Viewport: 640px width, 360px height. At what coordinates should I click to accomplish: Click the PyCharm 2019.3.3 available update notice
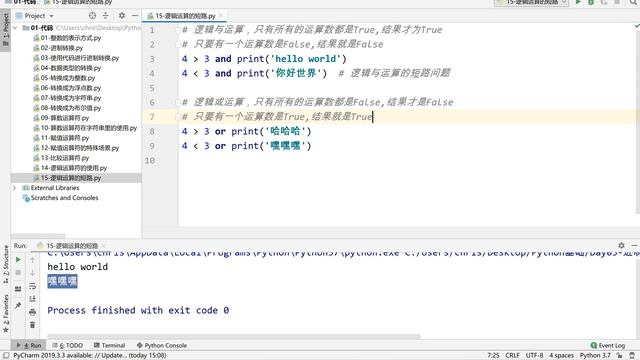coord(90,356)
